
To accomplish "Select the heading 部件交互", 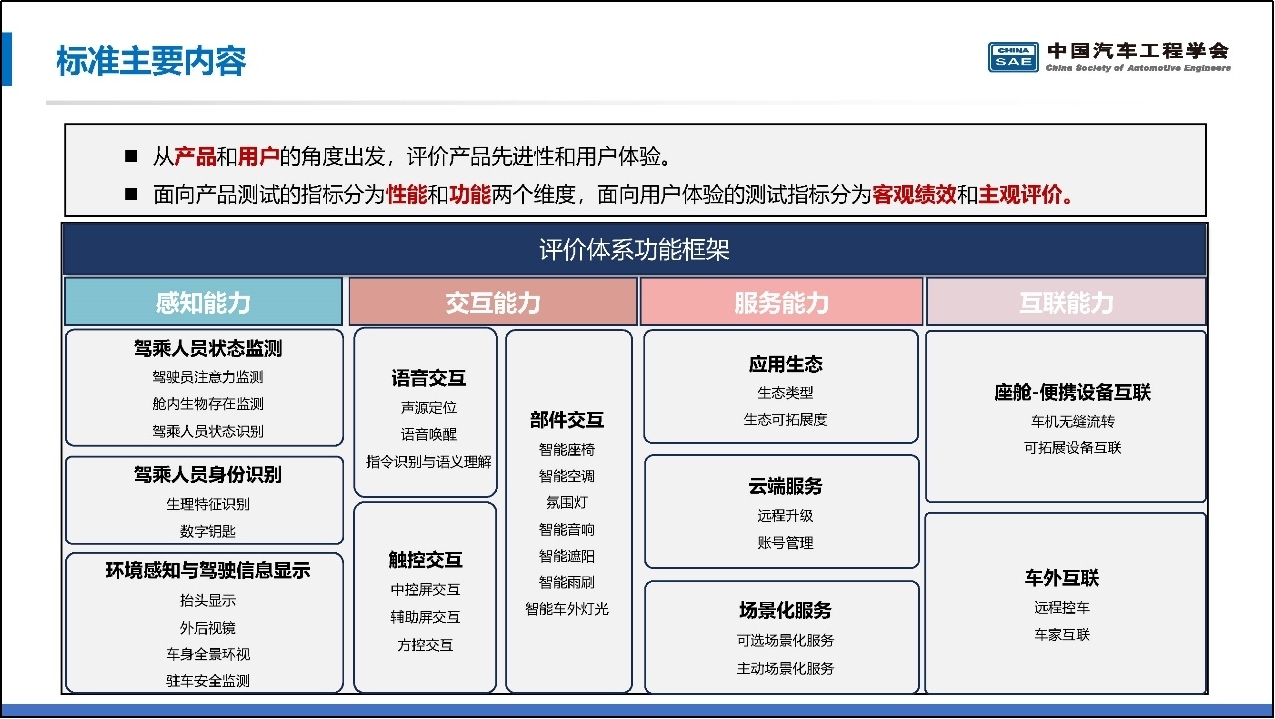I will pyautogui.click(x=567, y=420).
